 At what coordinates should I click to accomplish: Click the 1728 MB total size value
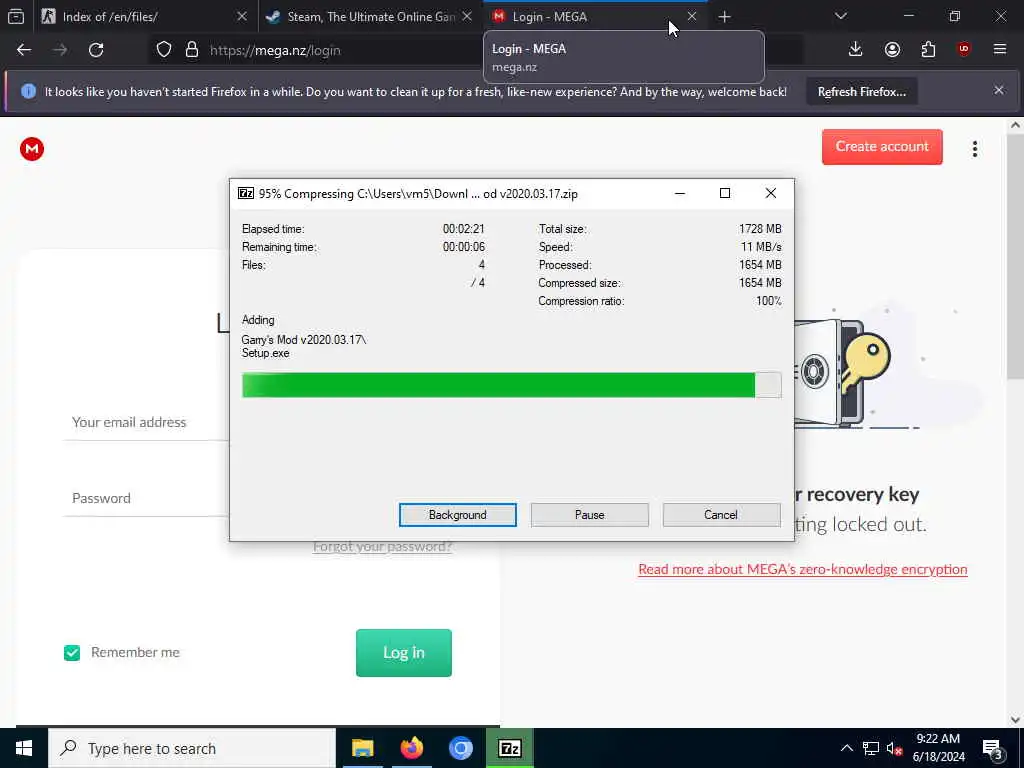point(760,229)
